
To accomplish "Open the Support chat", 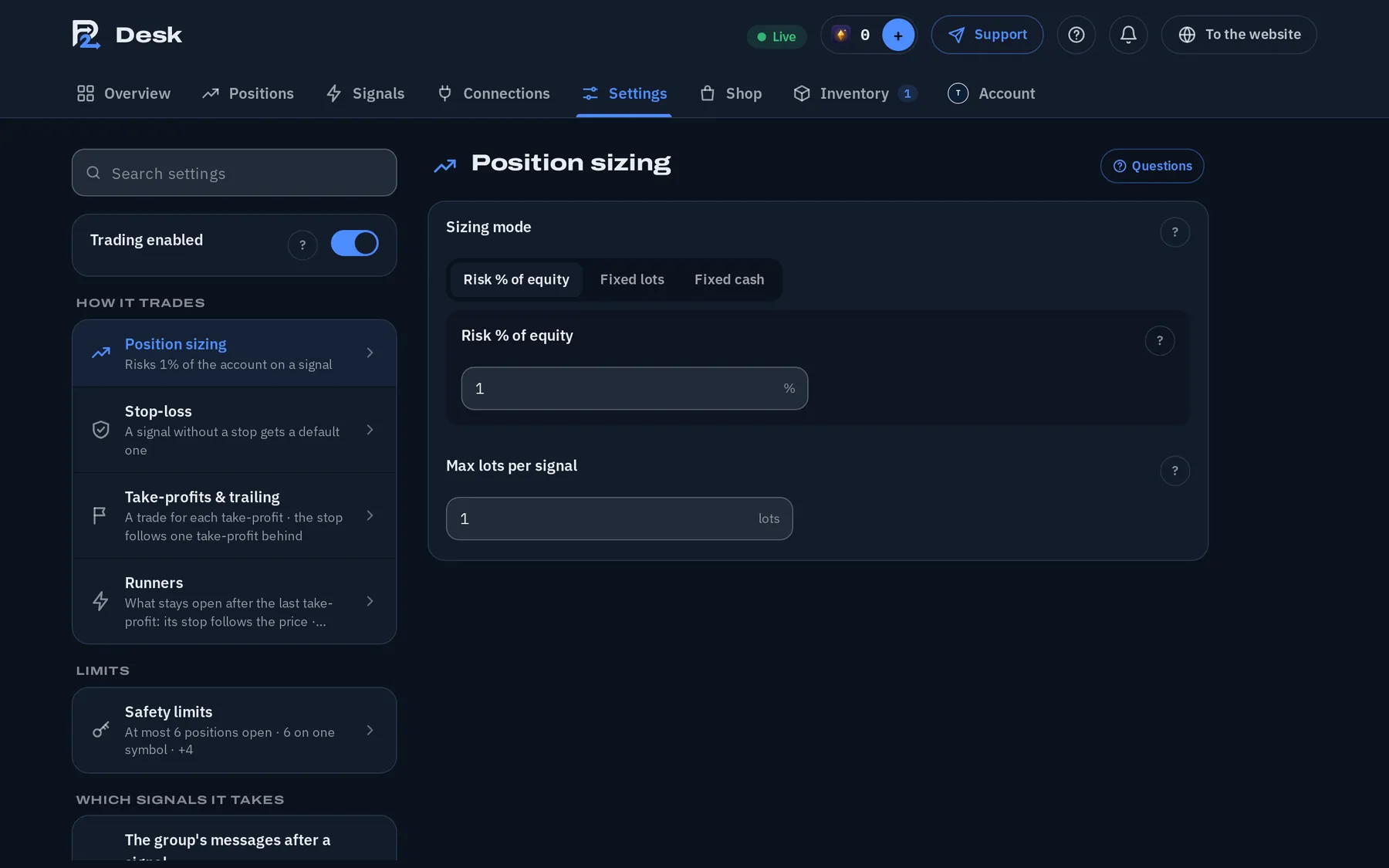I will (x=987, y=35).
